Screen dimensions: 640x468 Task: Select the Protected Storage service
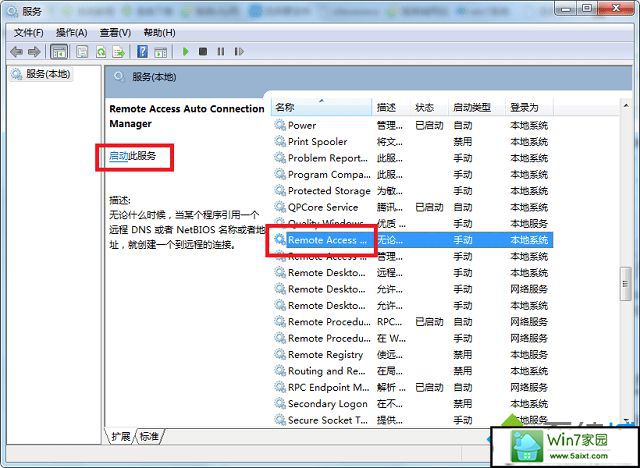pyautogui.click(x=412, y=191)
